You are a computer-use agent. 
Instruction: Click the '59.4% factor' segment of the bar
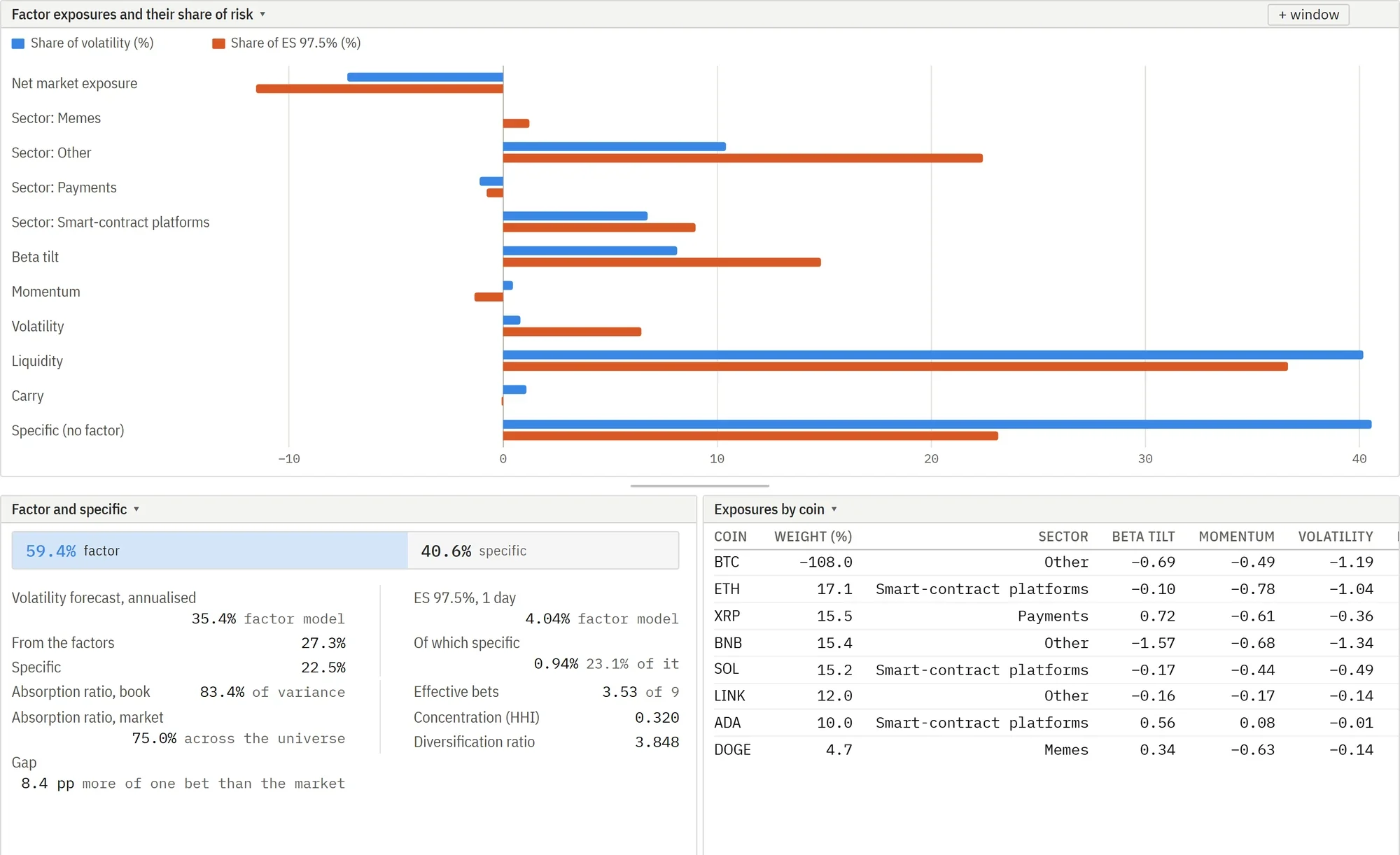click(x=210, y=551)
